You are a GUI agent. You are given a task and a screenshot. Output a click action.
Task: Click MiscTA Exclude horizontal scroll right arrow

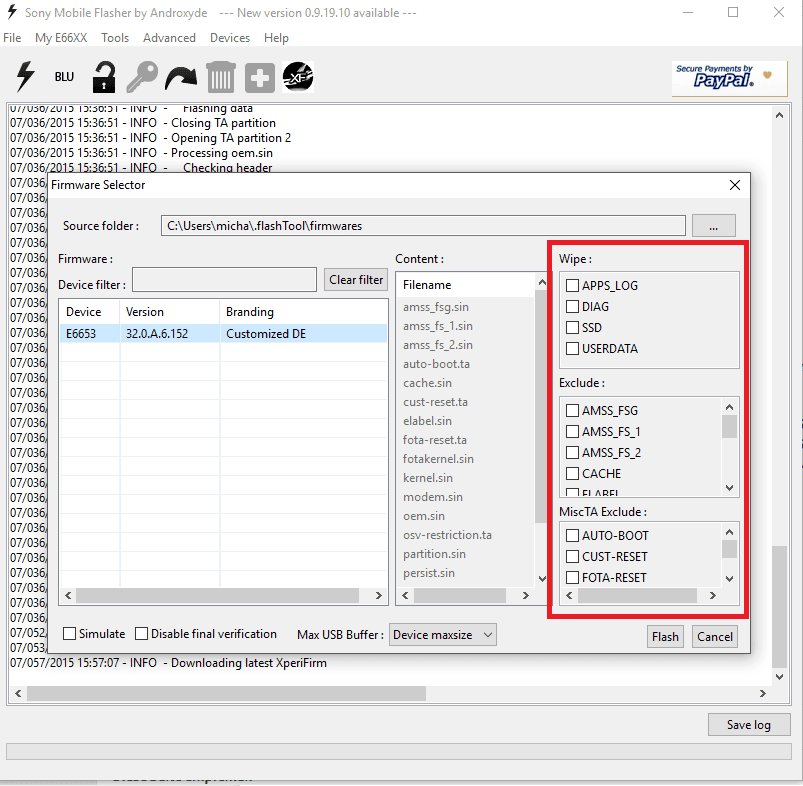(712, 595)
